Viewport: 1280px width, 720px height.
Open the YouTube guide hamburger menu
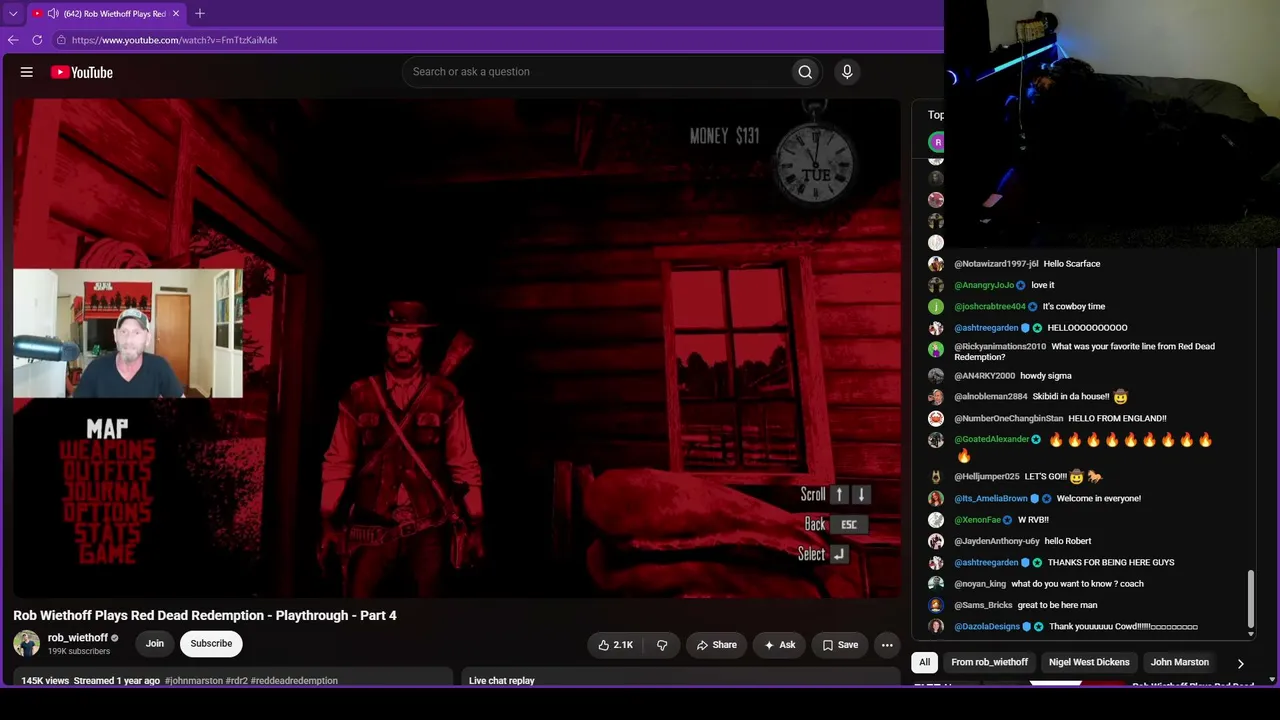[27, 72]
